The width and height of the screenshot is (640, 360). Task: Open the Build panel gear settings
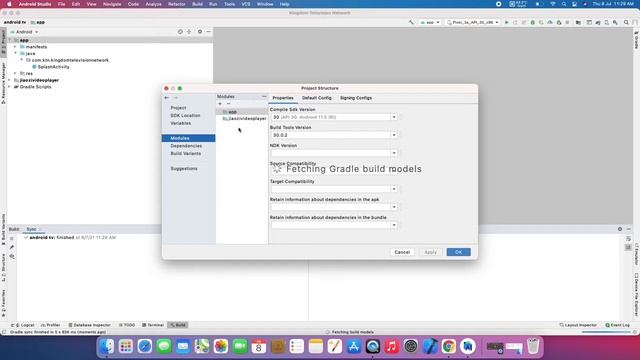pyautogui.click(x=620, y=229)
